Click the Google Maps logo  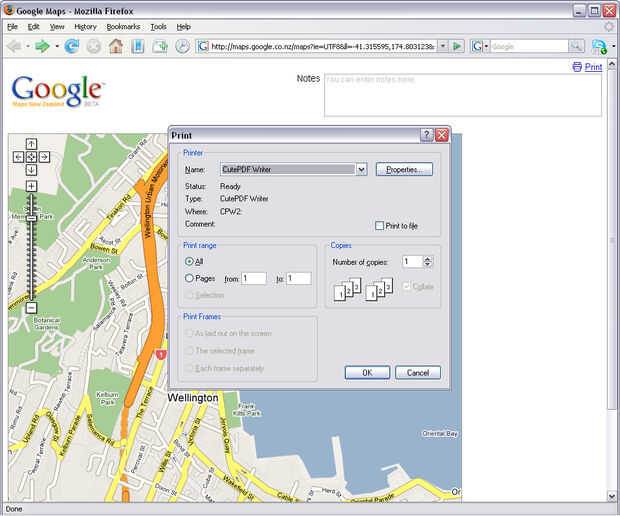coord(57,92)
